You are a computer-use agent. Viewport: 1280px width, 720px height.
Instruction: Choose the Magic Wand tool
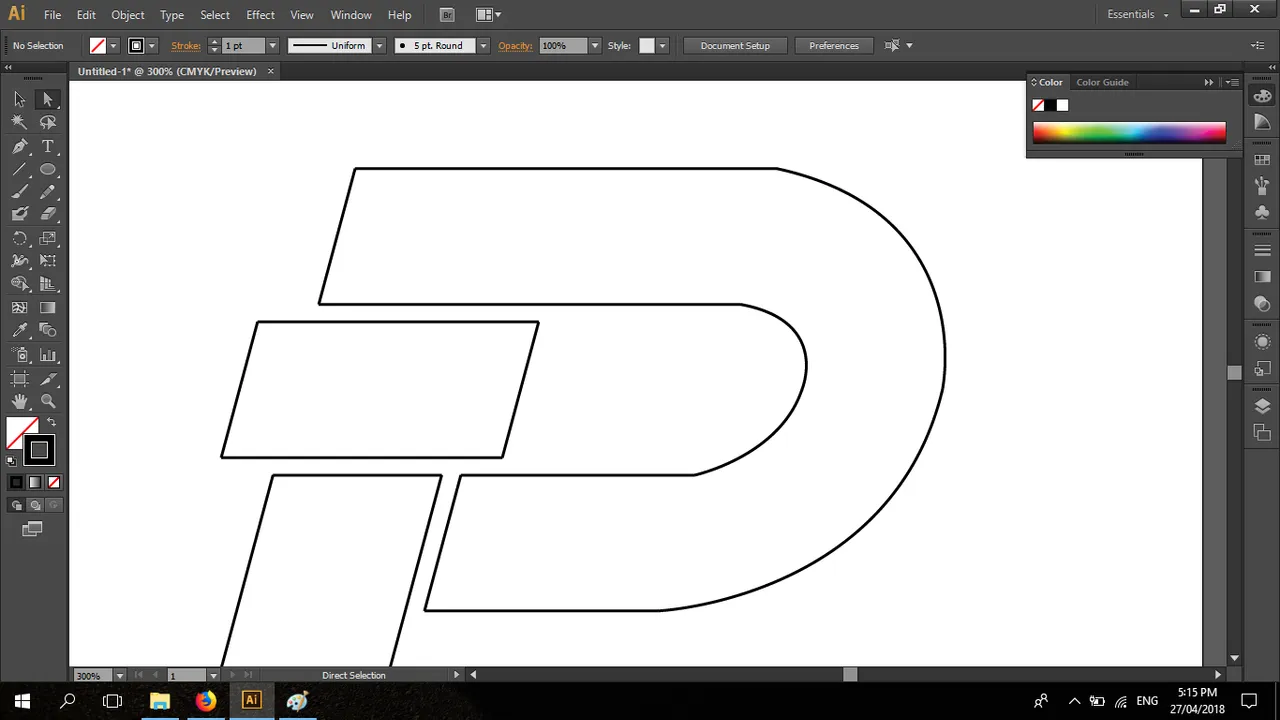19,122
